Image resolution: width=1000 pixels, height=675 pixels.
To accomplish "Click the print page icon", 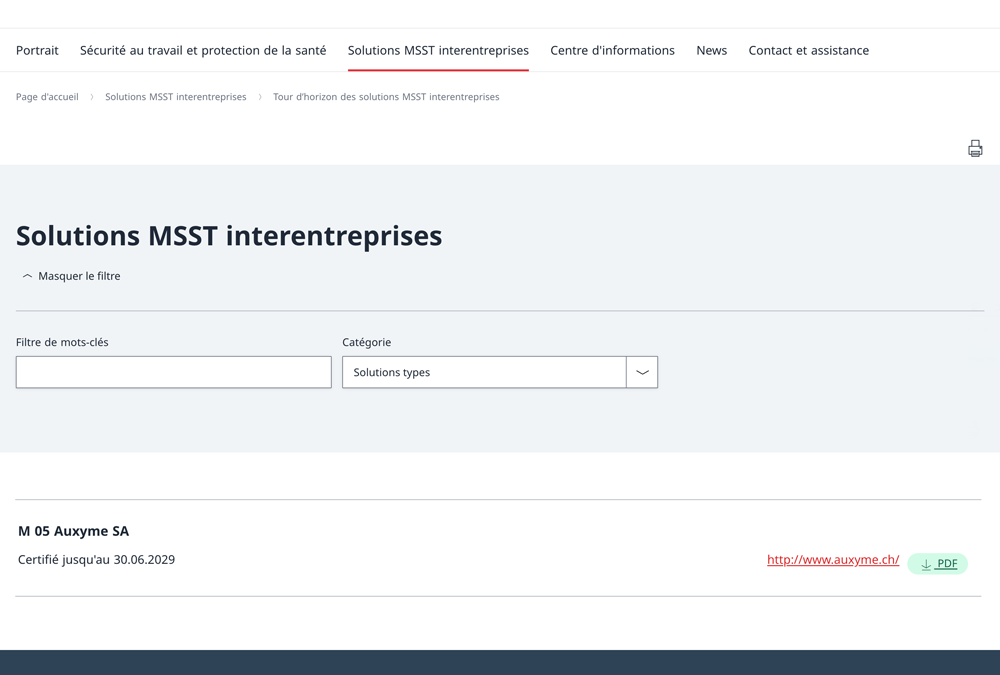I will (x=975, y=147).
